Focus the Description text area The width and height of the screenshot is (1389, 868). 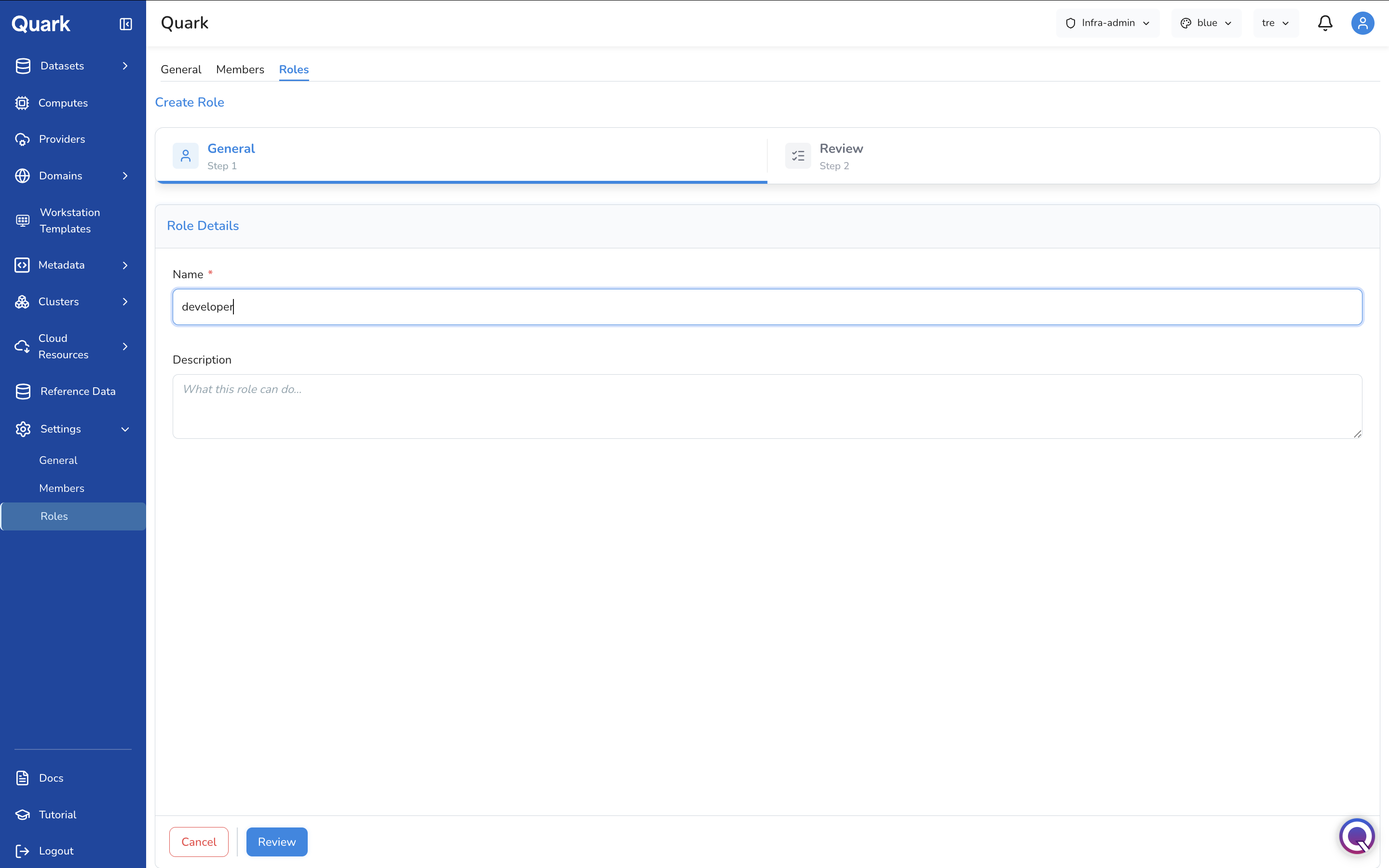pyautogui.click(x=767, y=407)
